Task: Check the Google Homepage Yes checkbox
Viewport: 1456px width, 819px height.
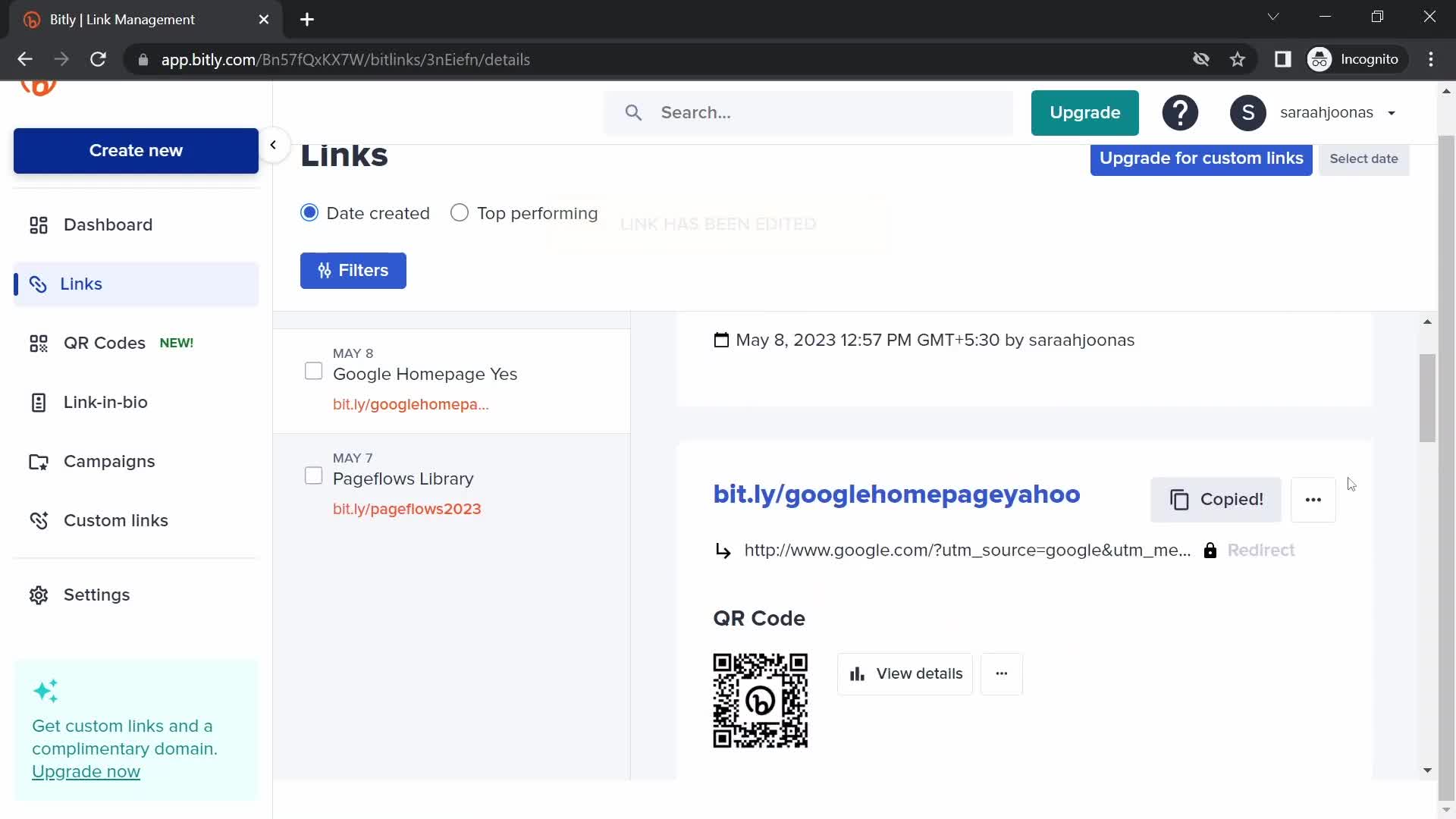Action: click(313, 371)
